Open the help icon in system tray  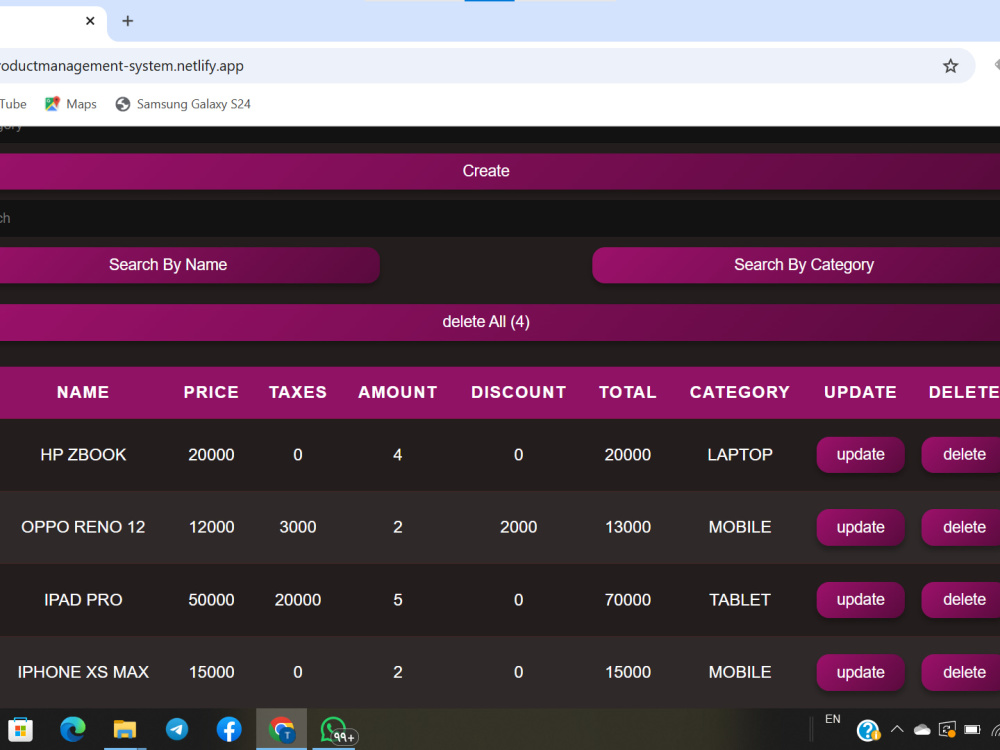point(868,730)
